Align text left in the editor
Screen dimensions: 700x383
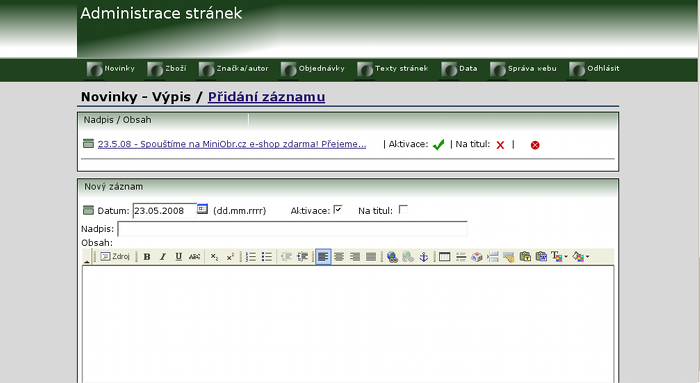(323, 257)
